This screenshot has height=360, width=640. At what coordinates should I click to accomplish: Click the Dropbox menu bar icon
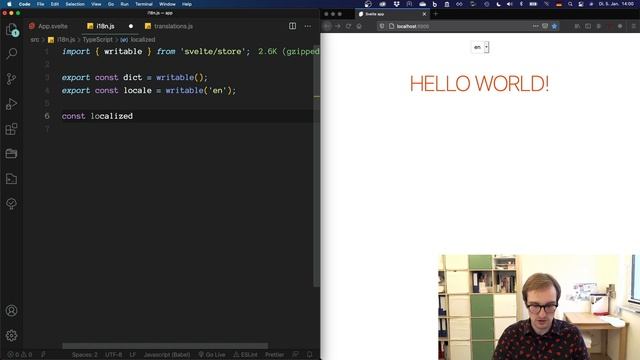[396, 4]
